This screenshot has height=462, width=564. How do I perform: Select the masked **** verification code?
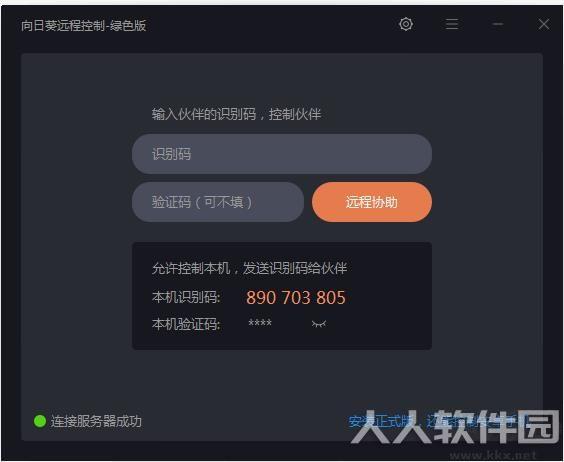tap(260, 323)
